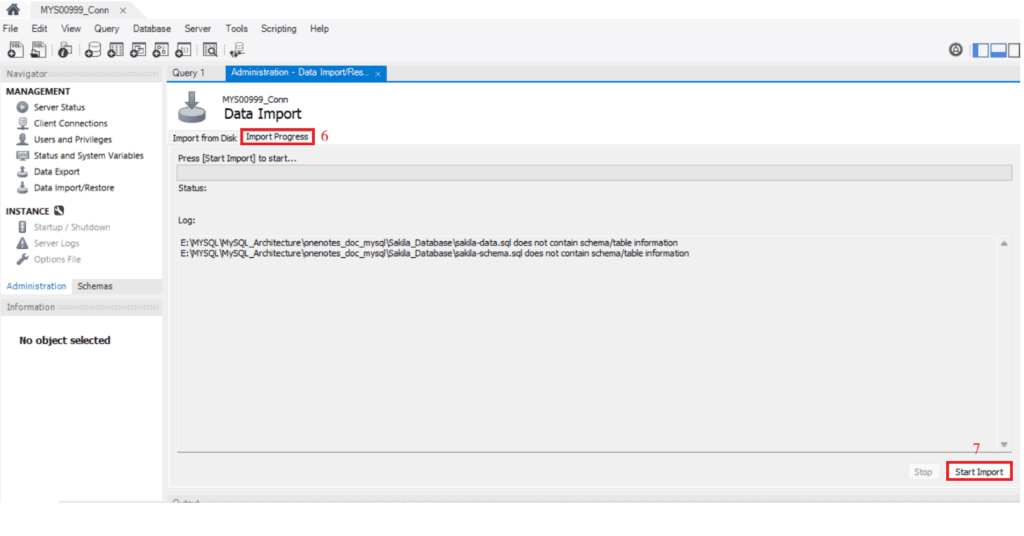Toggle the left sidebar panel visibility
1024x536 pixels.
coord(981,50)
